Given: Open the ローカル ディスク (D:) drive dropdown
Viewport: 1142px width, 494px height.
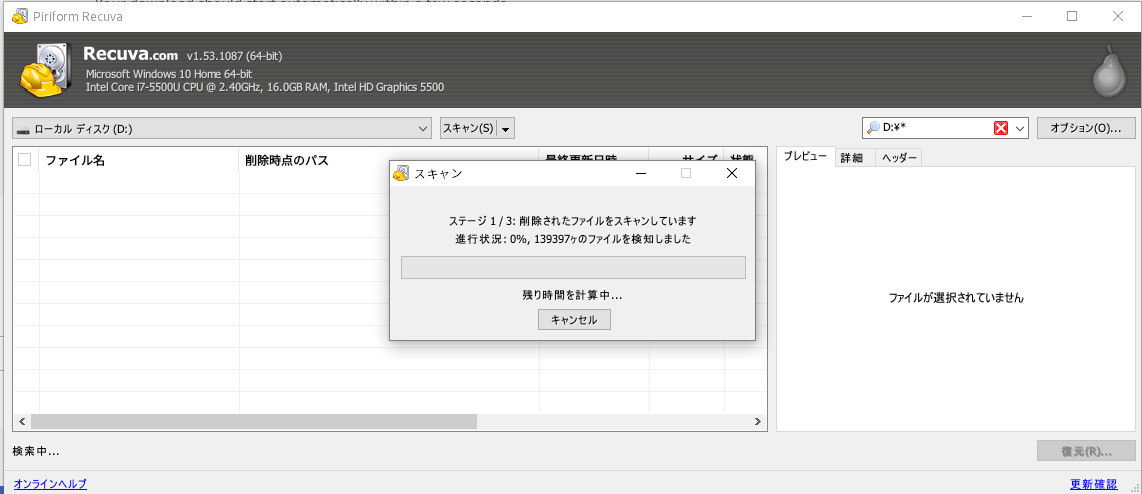Looking at the screenshot, I should [222, 128].
